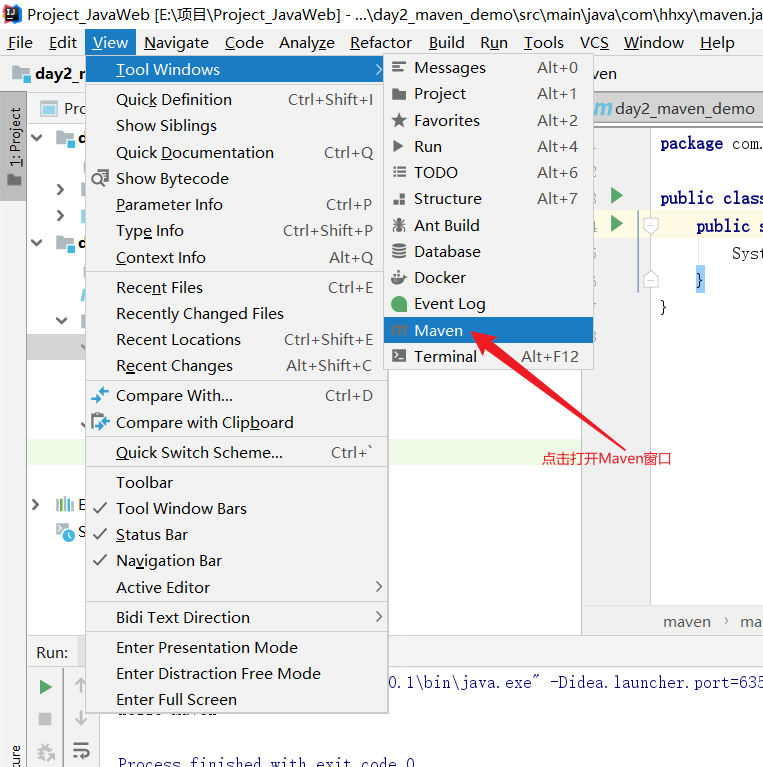Screen dimensions: 763x767
Task: Click Enter Presentation Mode
Action: 237,648
